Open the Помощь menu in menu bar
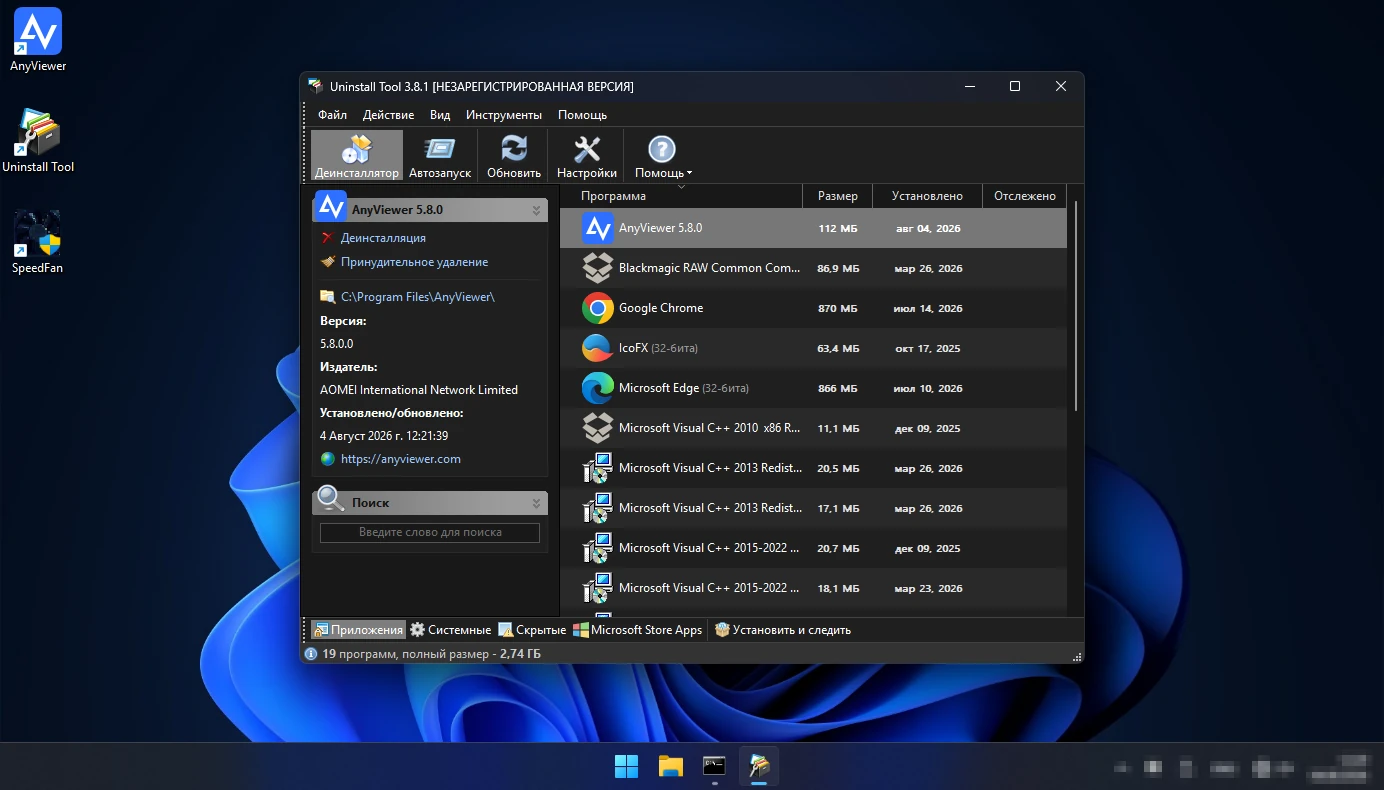1384x790 pixels. (x=582, y=115)
